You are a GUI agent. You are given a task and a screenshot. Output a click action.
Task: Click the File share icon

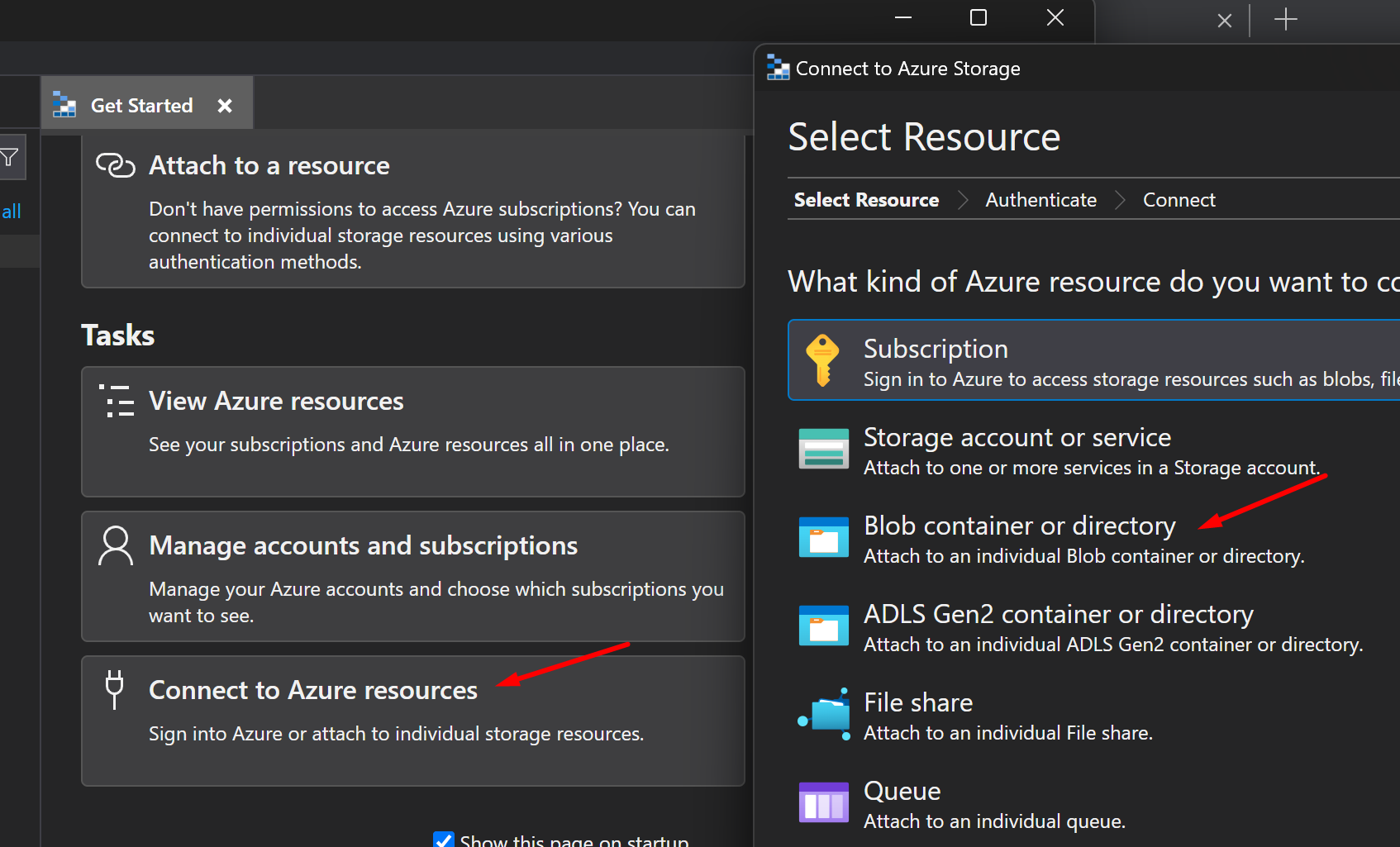(825, 714)
